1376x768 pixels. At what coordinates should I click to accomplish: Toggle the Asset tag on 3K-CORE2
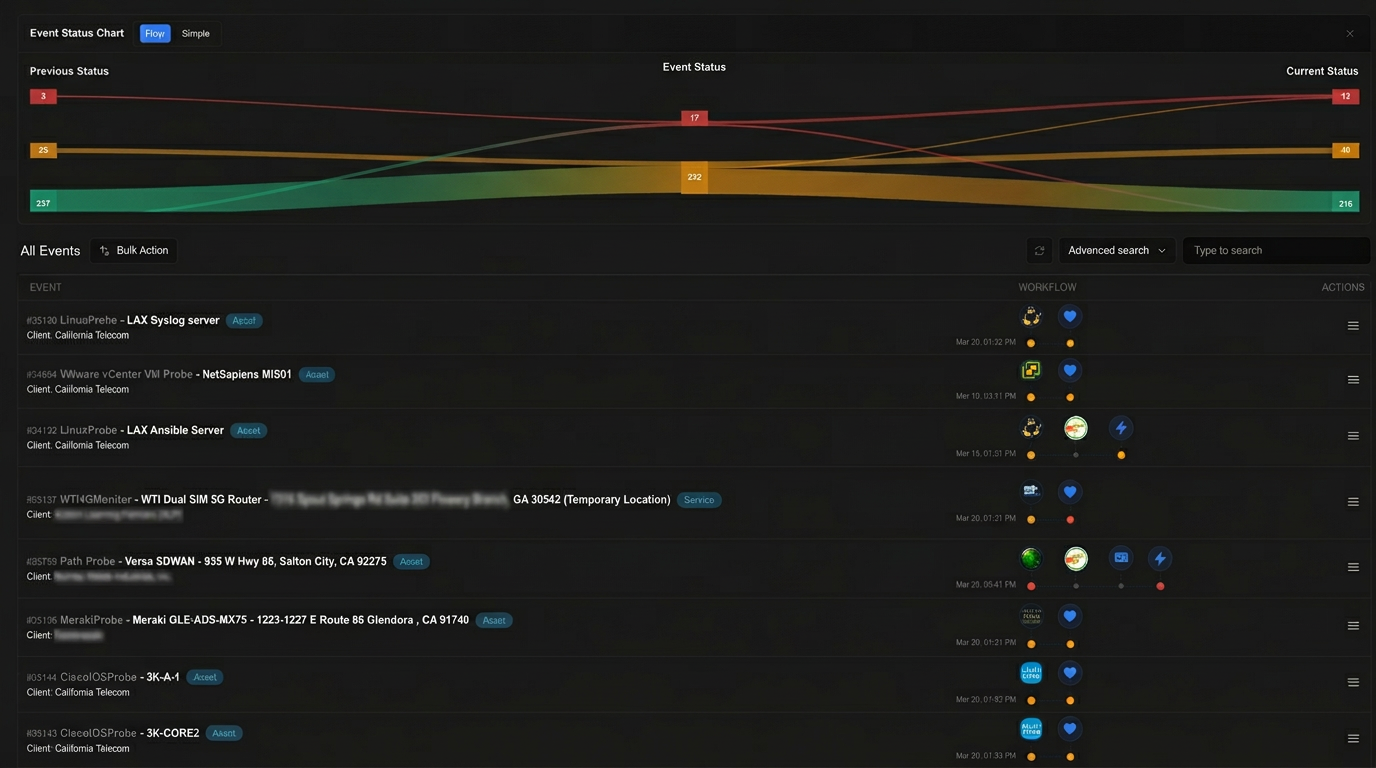click(224, 733)
